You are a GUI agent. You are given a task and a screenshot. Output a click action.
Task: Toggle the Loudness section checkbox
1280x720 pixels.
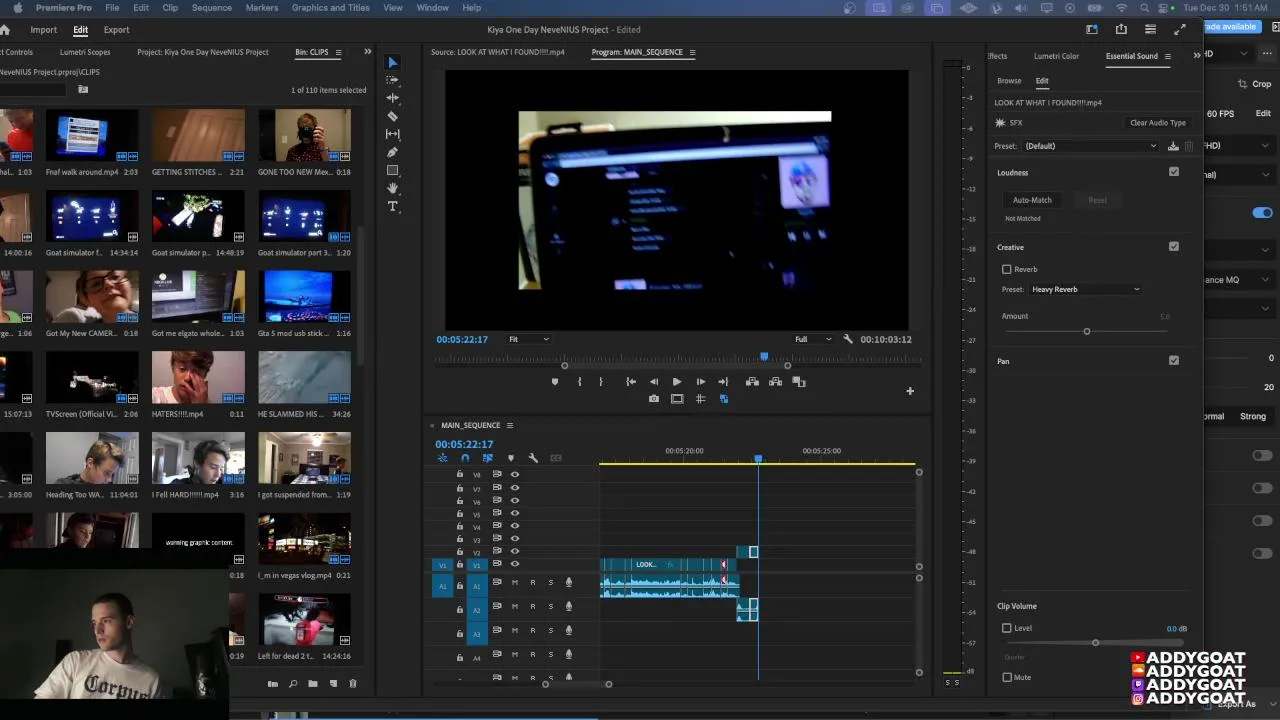point(1174,172)
